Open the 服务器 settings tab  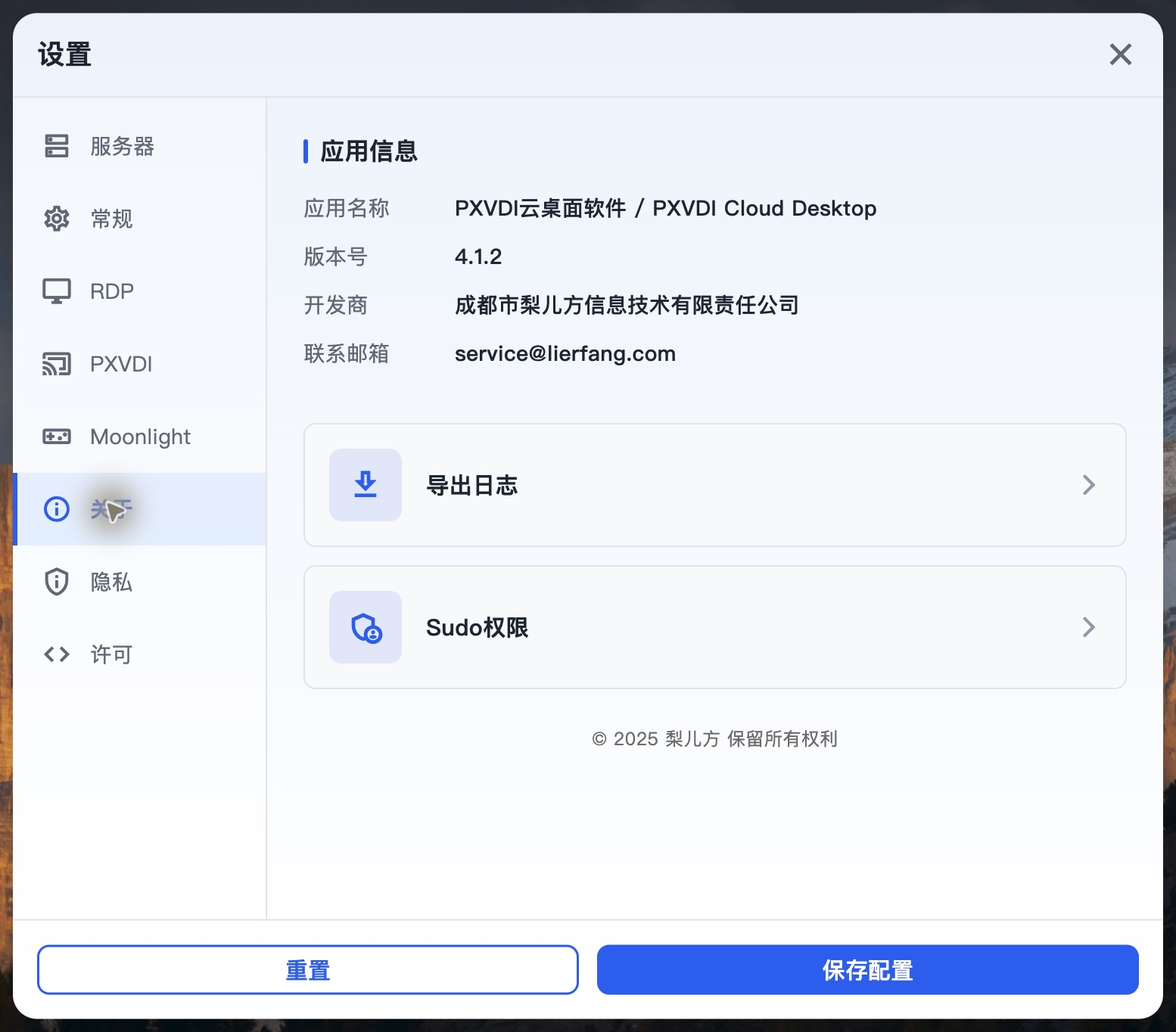pos(140,146)
